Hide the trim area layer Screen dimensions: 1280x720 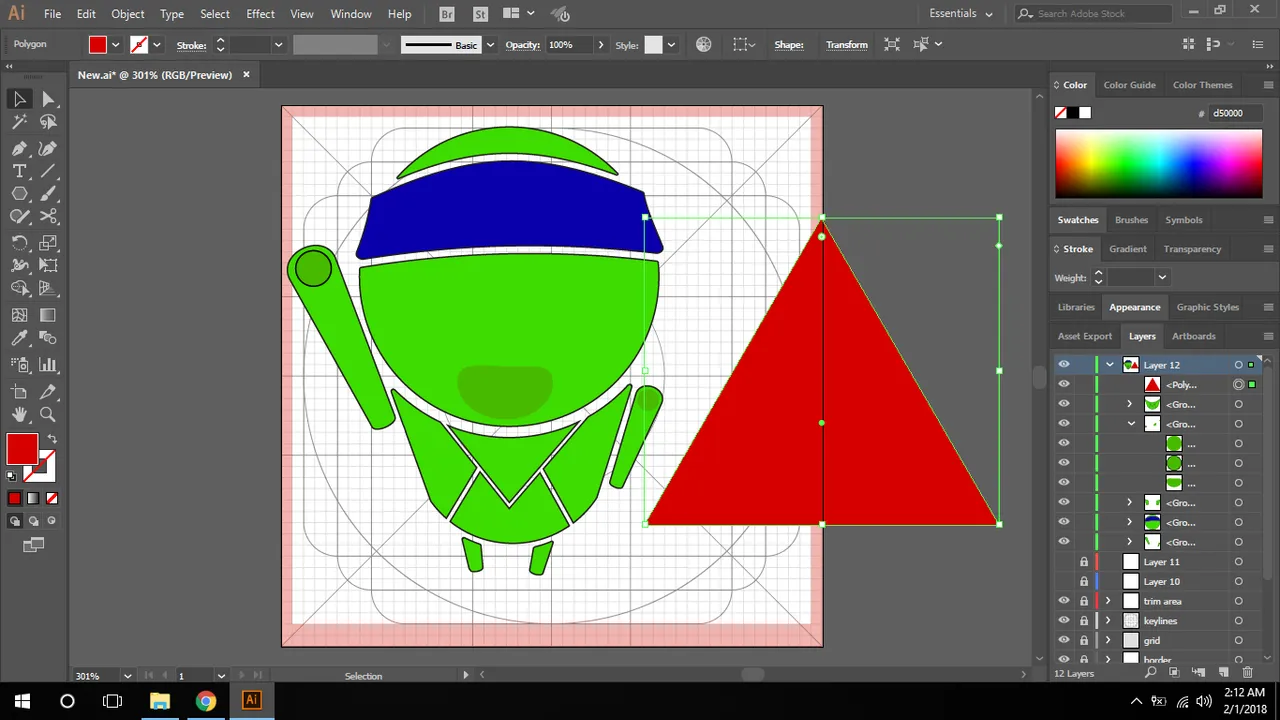(x=1064, y=601)
